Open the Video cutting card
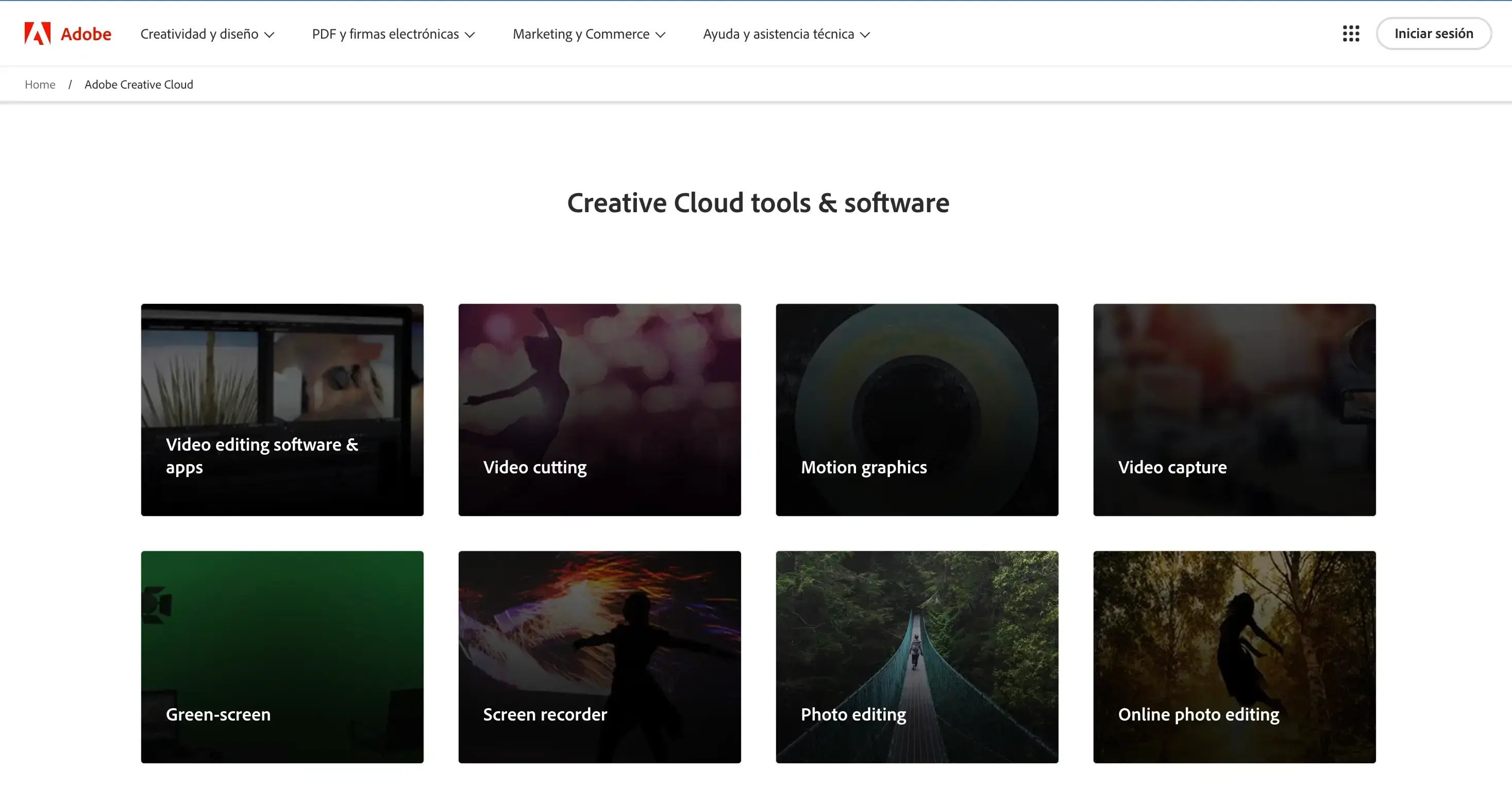The height and width of the screenshot is (789, 1512). point(599,409)
